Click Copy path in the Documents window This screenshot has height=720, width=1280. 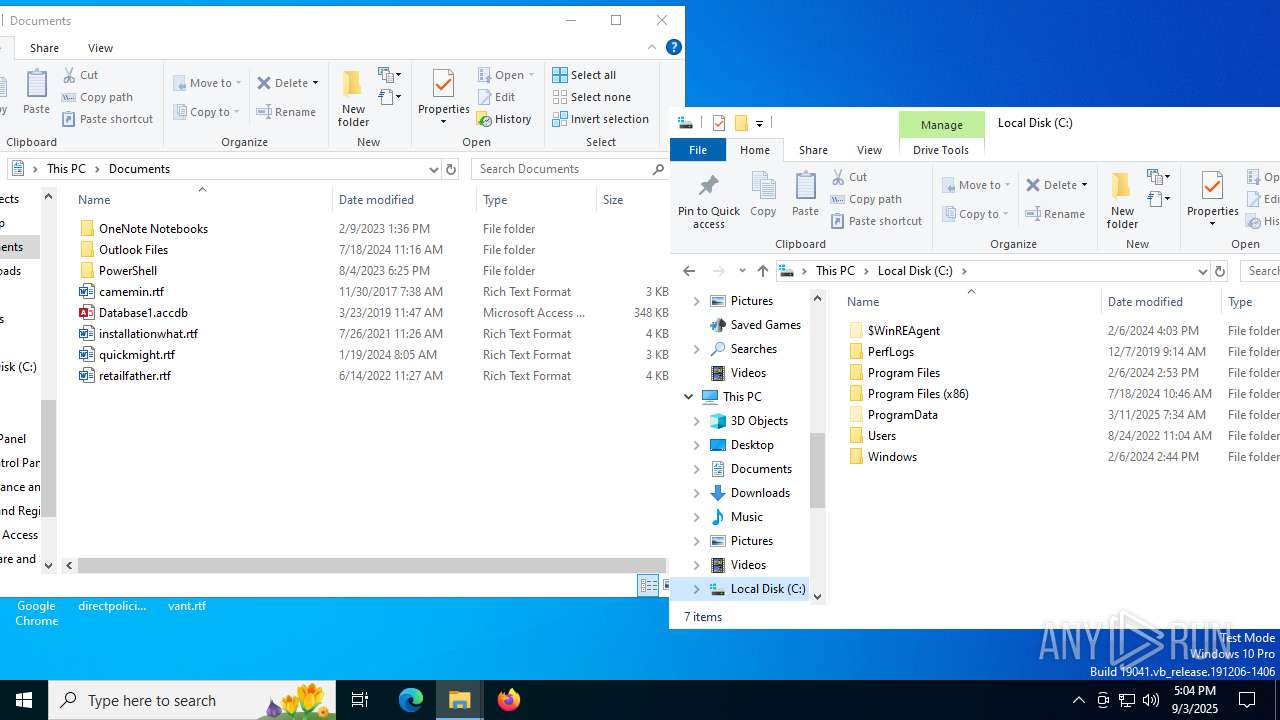click(97, 97)
